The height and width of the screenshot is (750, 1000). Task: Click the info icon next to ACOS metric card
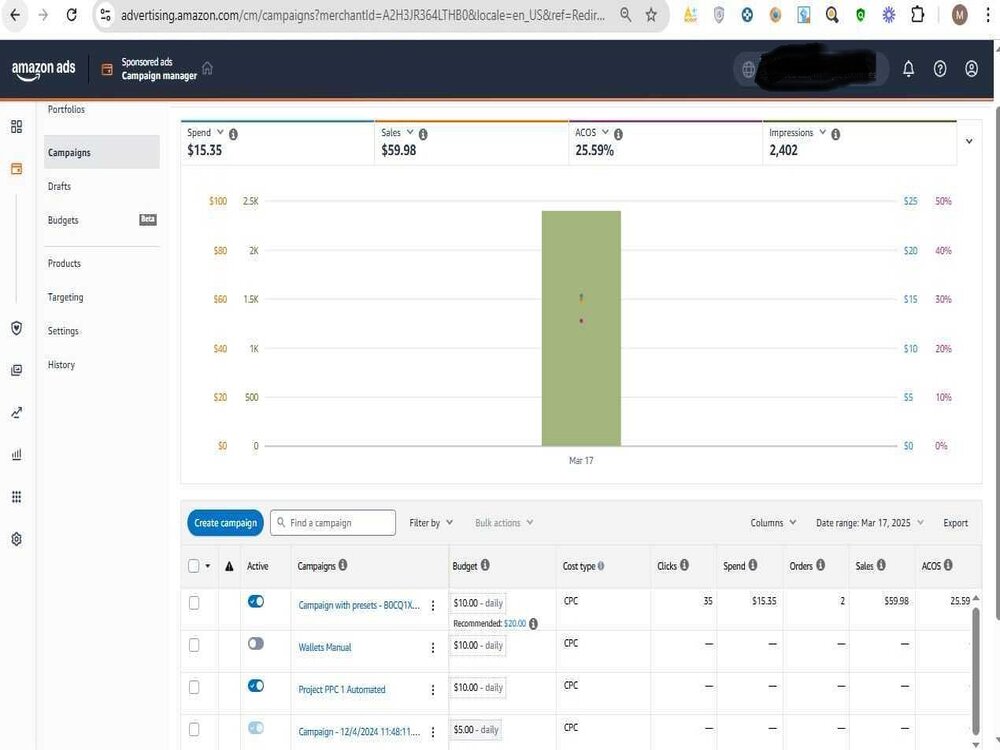pos(618,134)
